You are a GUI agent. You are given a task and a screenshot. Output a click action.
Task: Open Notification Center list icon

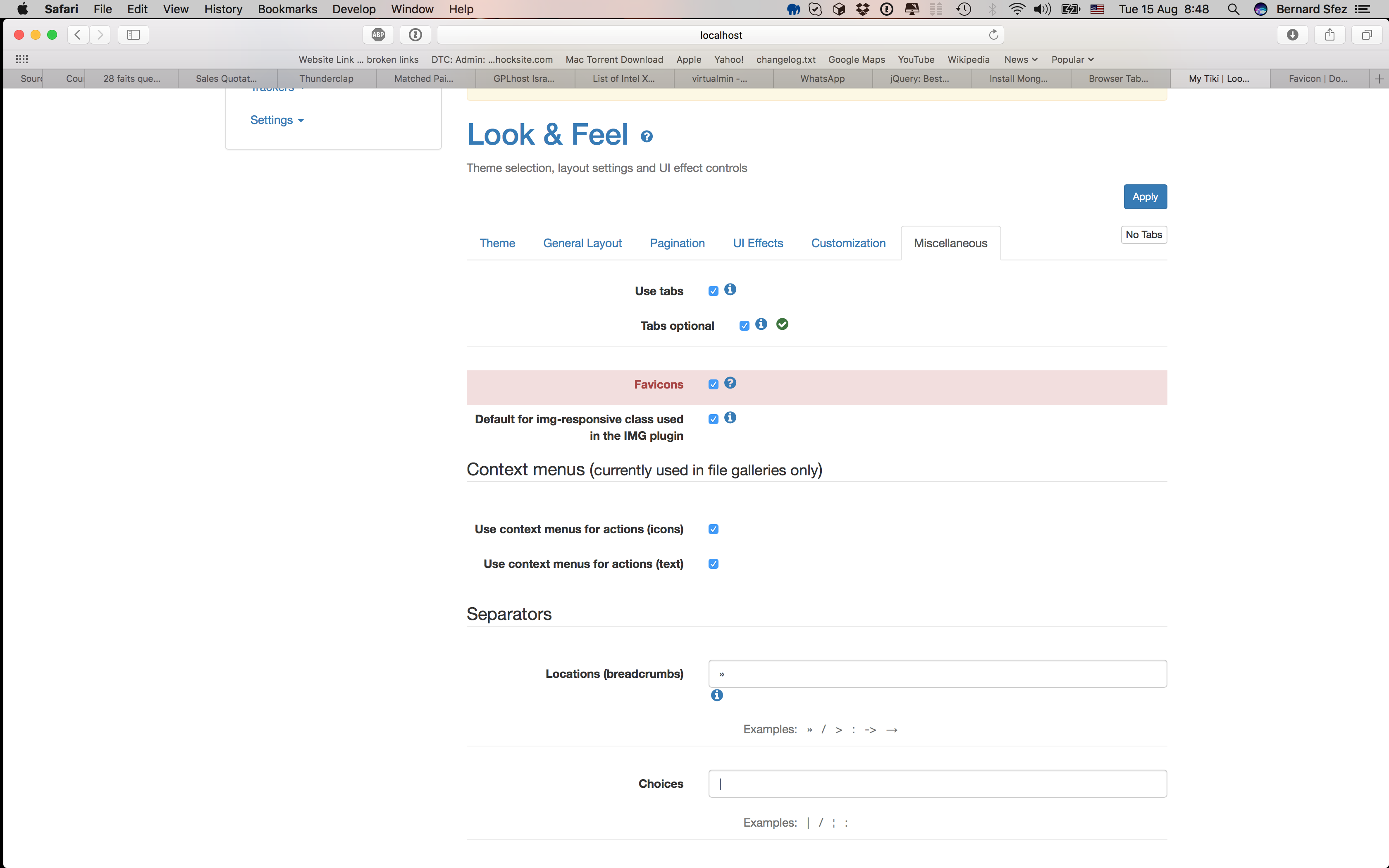1363,9
